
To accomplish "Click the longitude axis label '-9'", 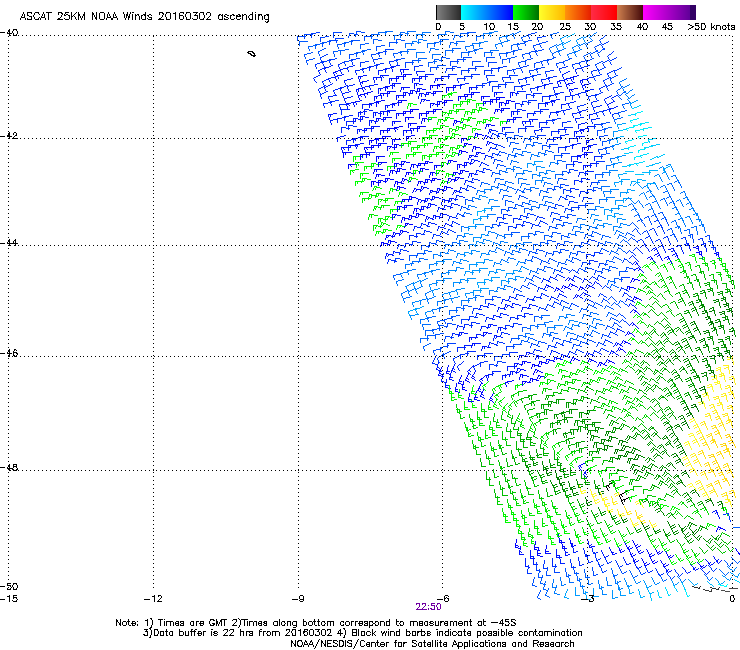I will click(298, 599).
